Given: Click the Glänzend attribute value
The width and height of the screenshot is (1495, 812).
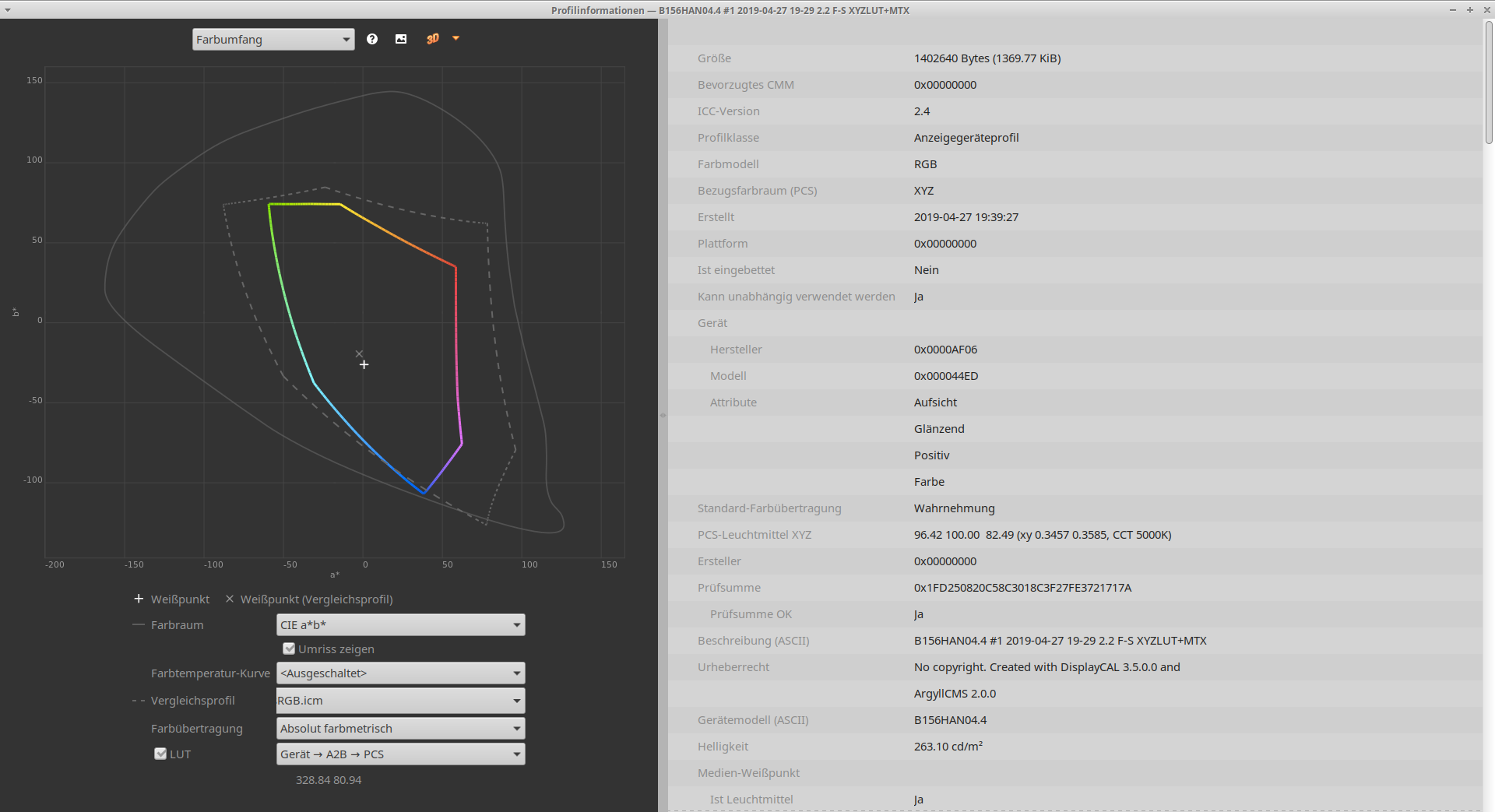Looking at the screenshot, I should coord(939,429).
